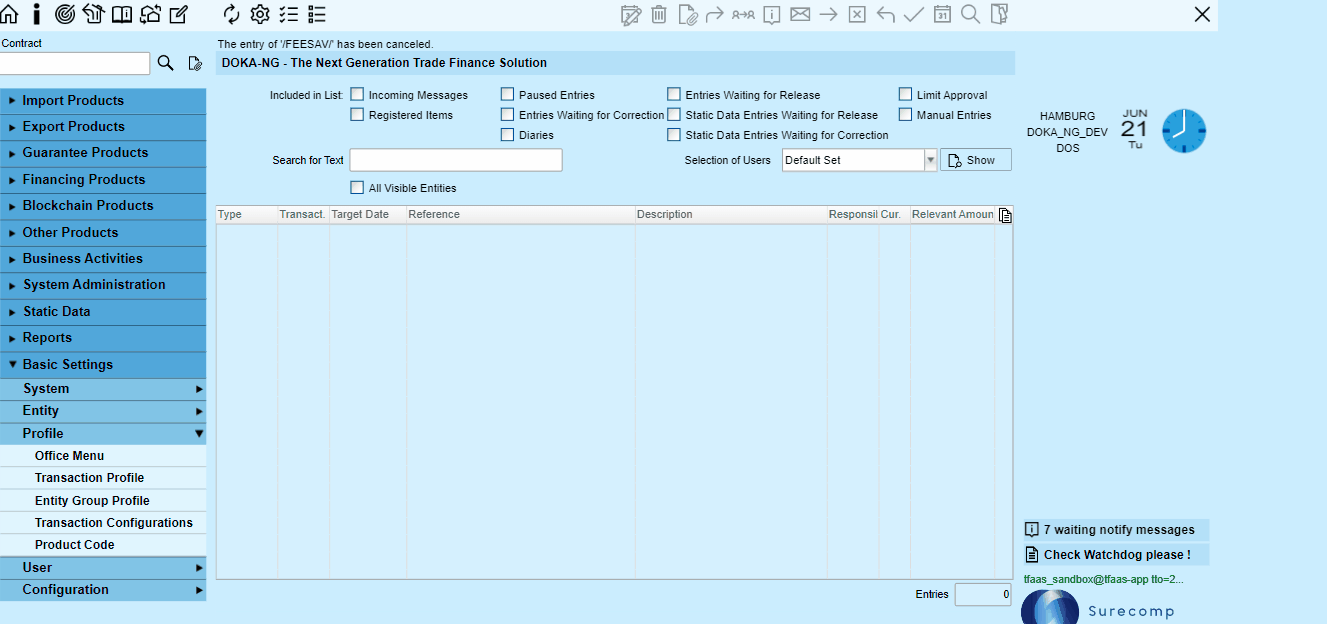Expand Export Products menu
The height and width of the screenshot is (624, 1327).
tap(103, 127)
